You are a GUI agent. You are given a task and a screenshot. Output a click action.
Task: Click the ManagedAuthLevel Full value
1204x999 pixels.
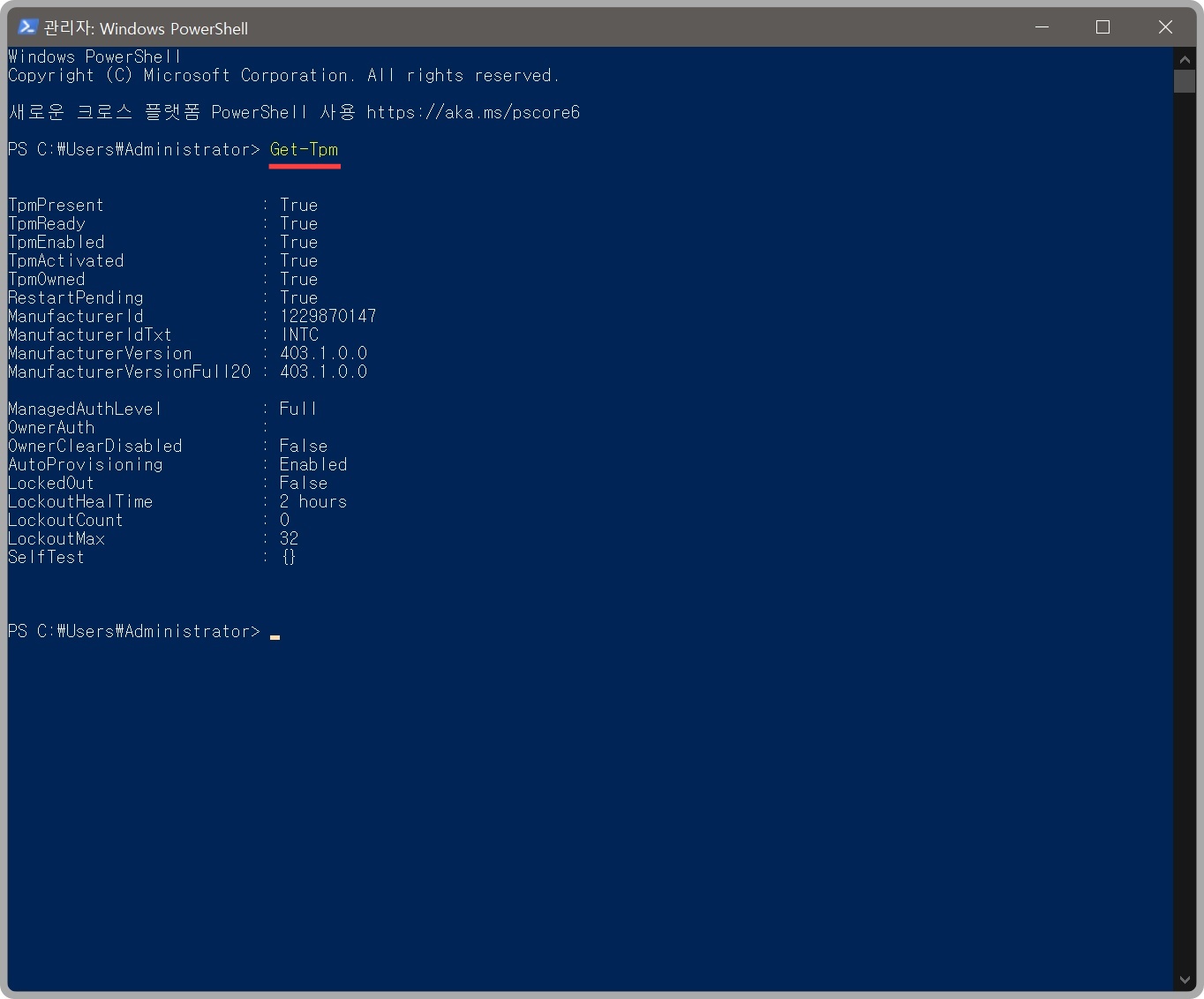298,409
